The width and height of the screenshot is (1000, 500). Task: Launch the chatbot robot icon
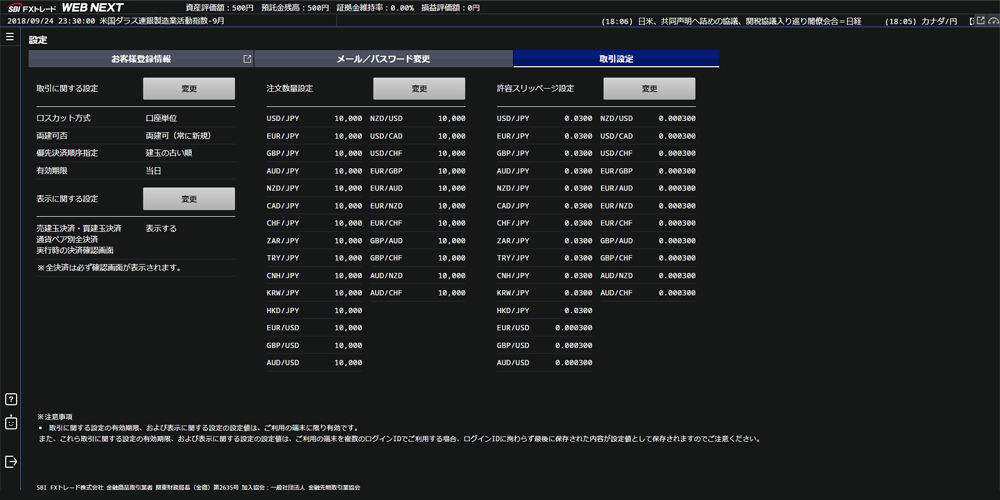click(10, 422)
